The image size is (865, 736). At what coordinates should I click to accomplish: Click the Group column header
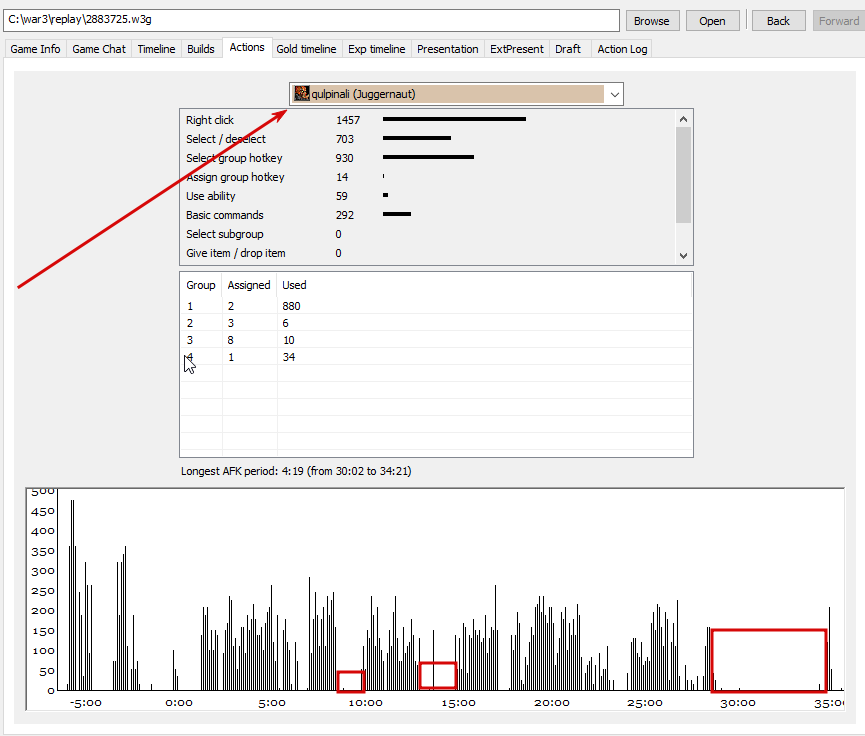[x=201, y=285]
